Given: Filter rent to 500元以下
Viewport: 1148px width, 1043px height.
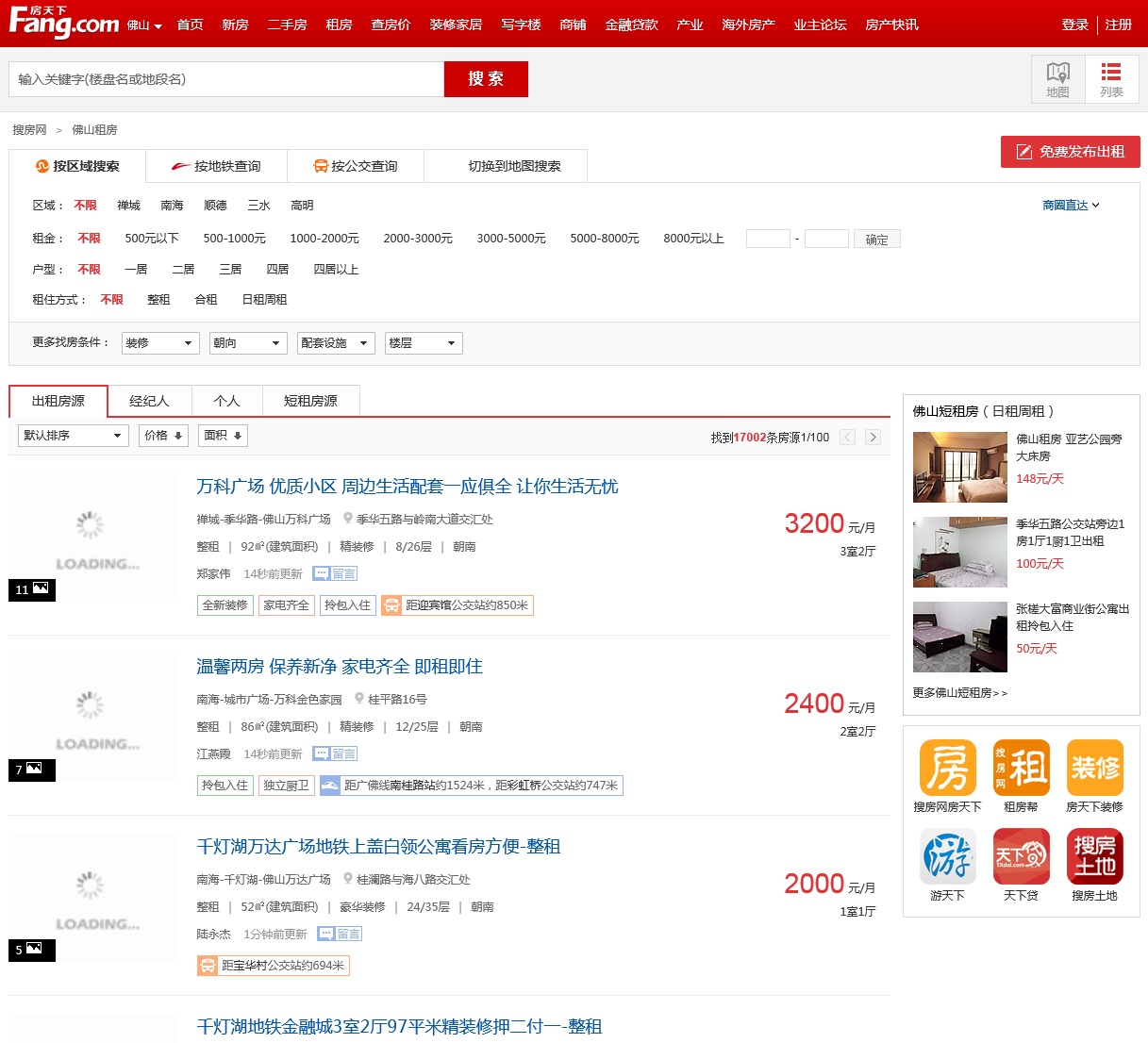Looking at the screenshot, I should tap(152, 239).
